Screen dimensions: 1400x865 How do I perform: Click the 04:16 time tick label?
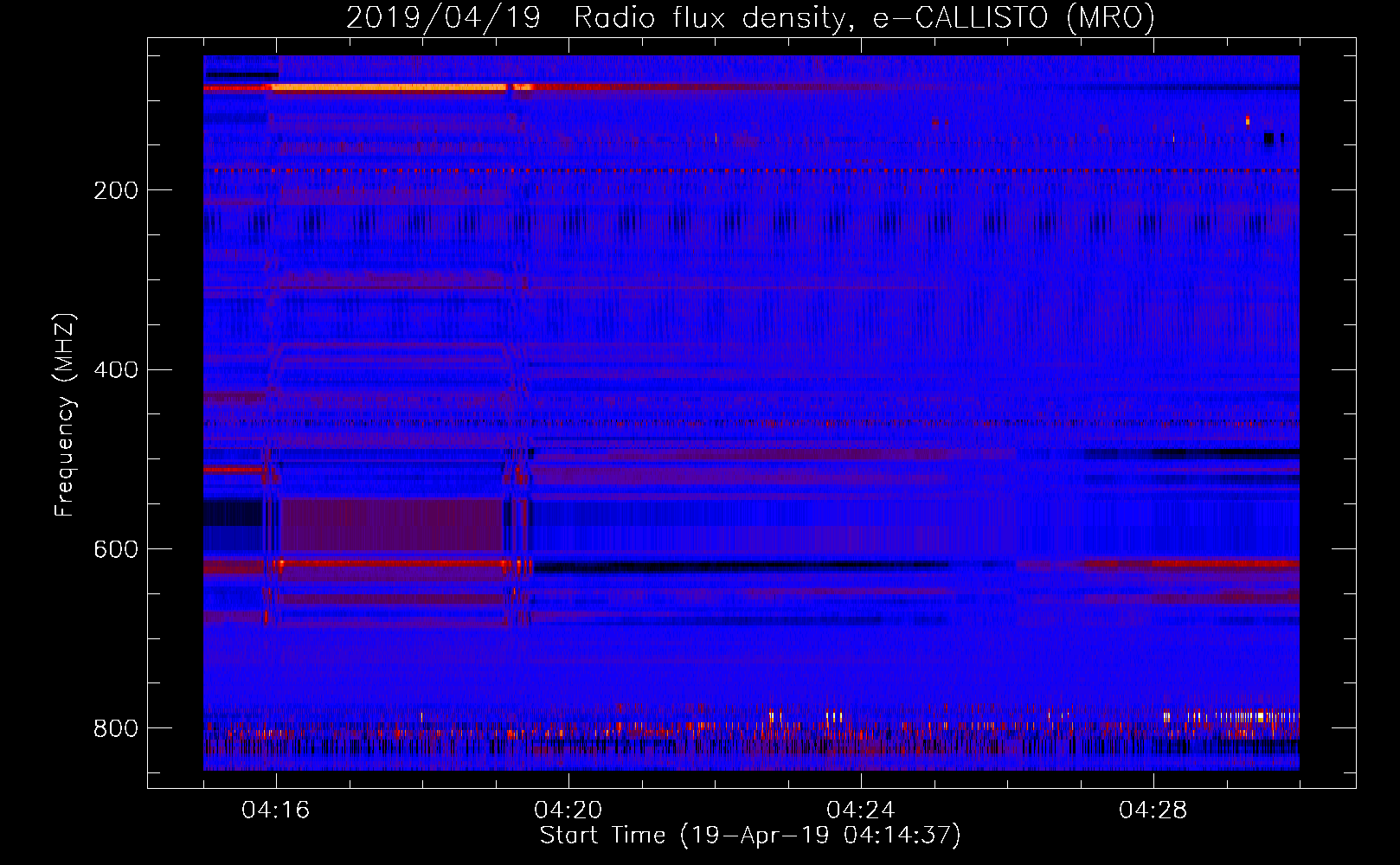(x=276, y=810)
